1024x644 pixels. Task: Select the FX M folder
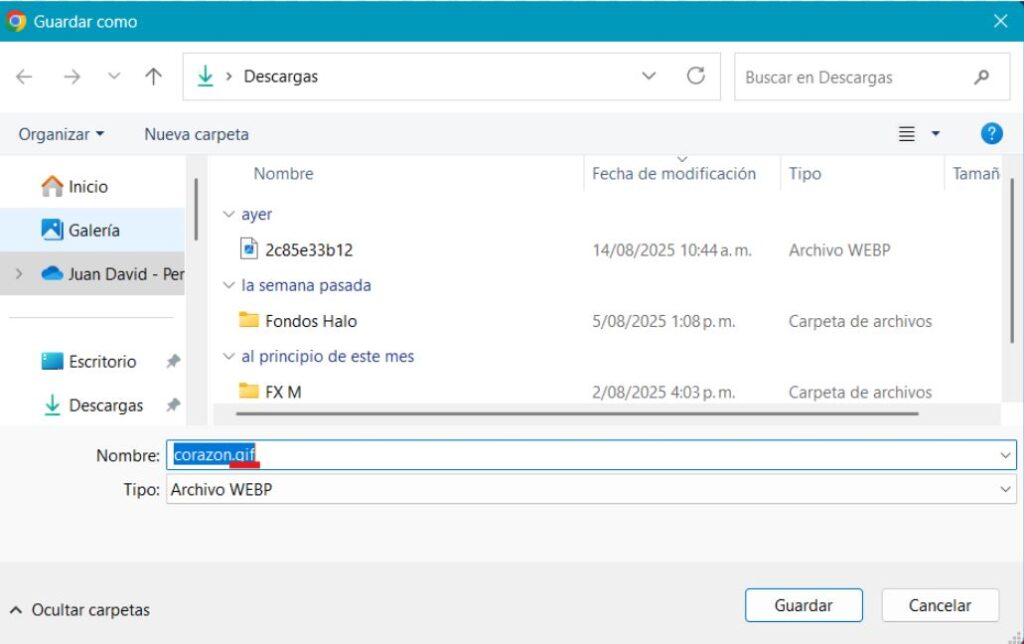[x=282, y=392]
